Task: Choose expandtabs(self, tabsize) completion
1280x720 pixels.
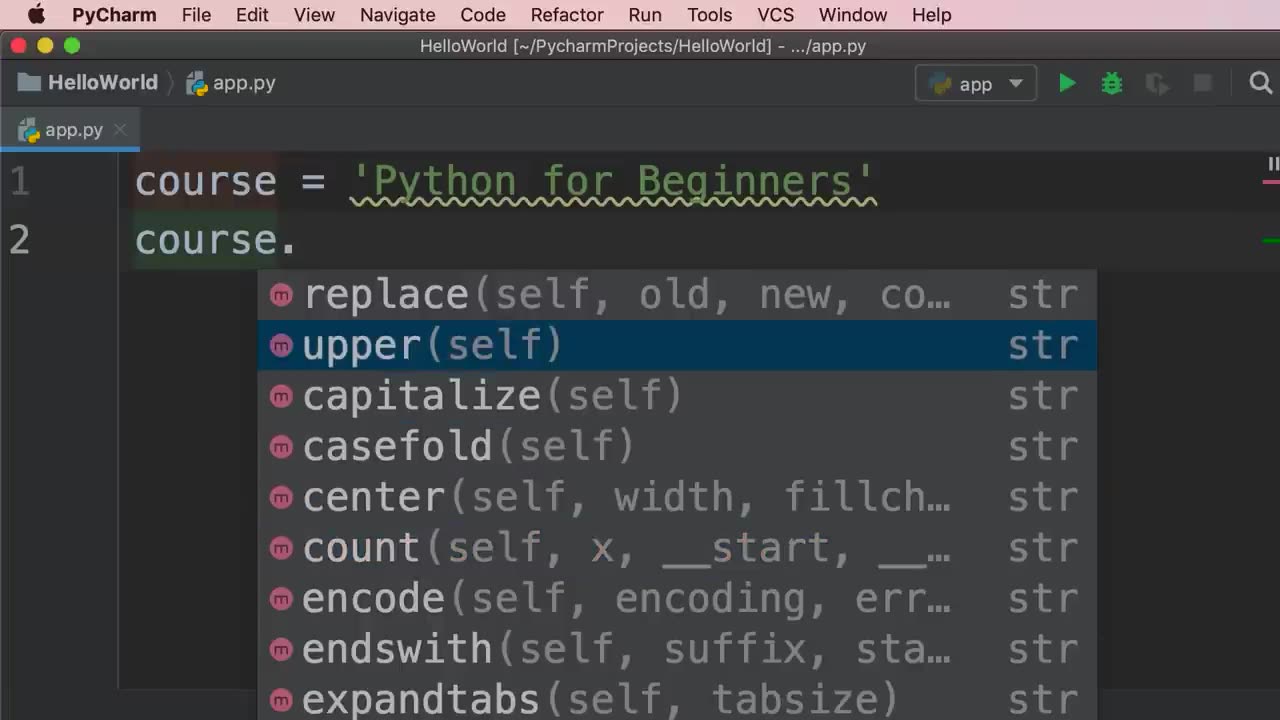Action: (677, 700)
